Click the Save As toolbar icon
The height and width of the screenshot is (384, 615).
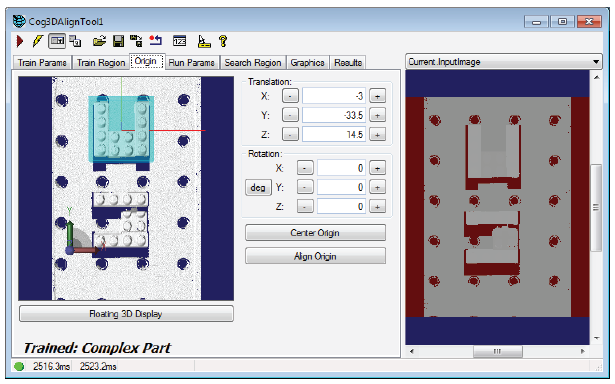click(x=136, y=41)
